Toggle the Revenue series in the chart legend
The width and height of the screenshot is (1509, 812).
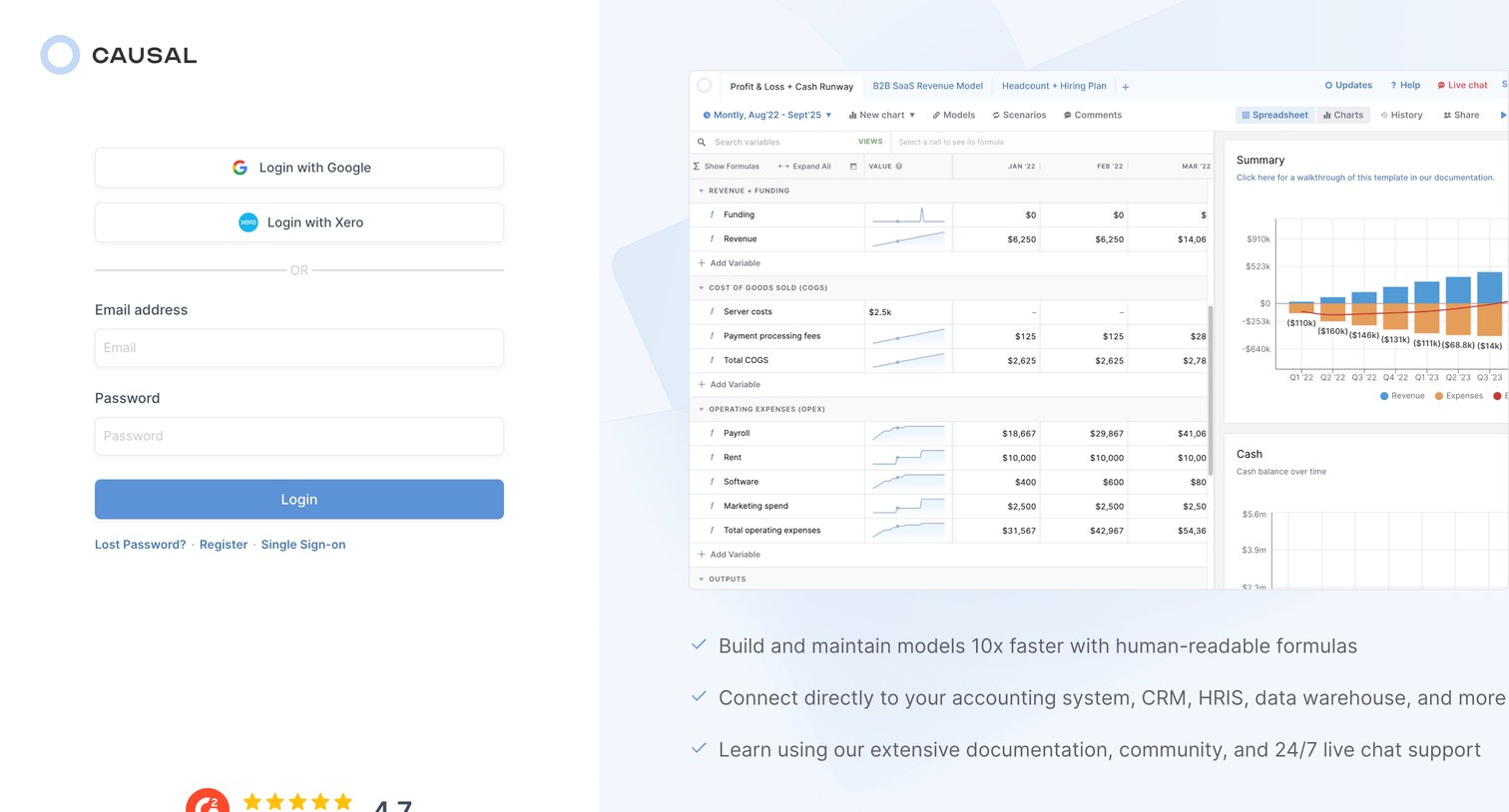1402,396
